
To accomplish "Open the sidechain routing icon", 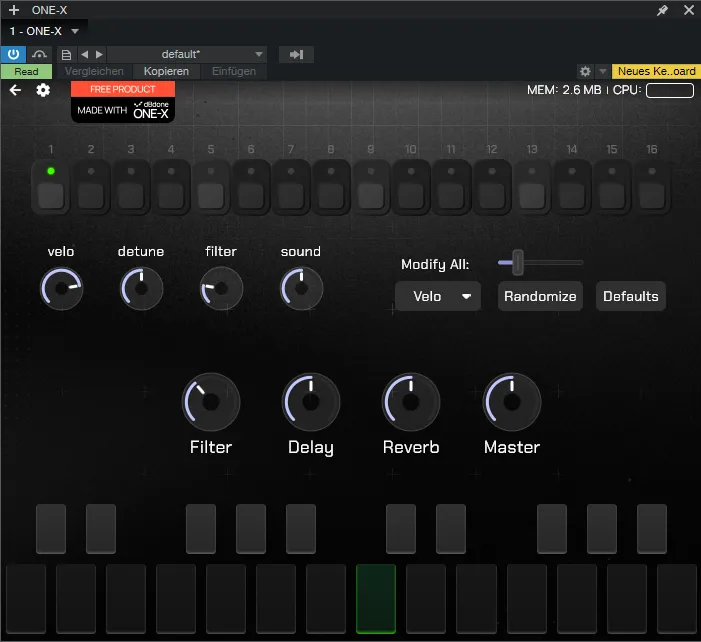I will pos(39,55).
